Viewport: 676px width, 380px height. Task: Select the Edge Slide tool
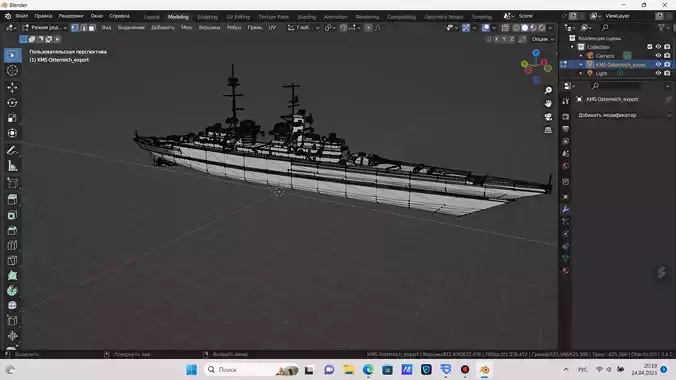click(x=12, y=320)
